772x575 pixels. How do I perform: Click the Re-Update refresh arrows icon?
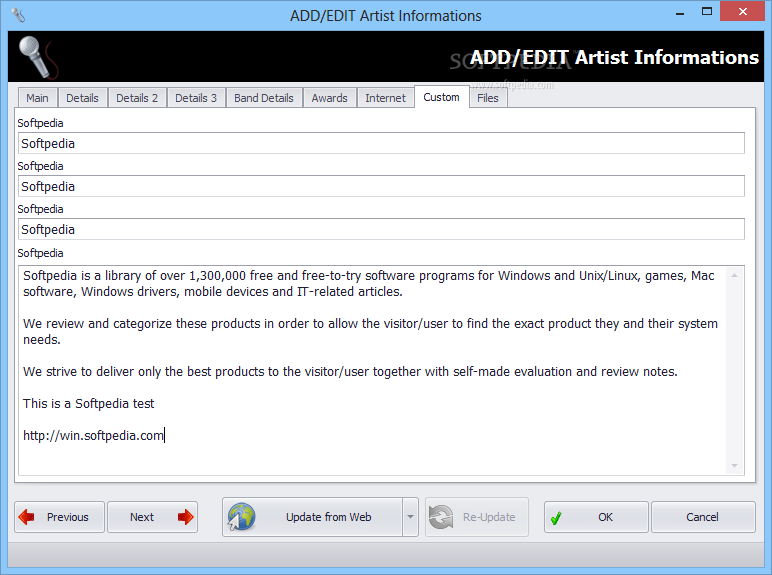coord(441,517)
